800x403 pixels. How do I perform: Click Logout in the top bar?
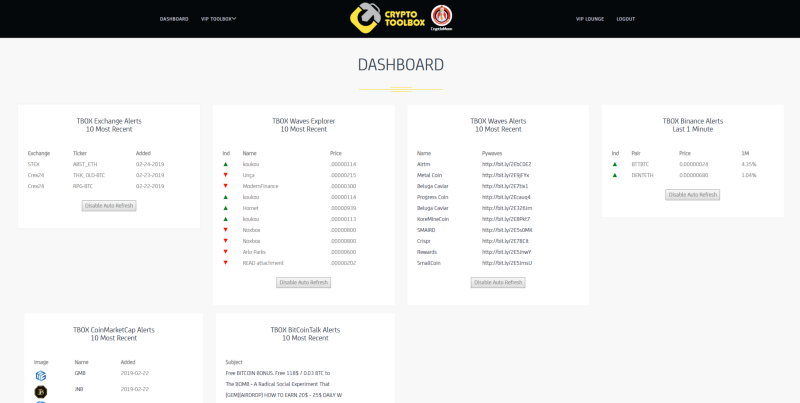click(626, 19)
